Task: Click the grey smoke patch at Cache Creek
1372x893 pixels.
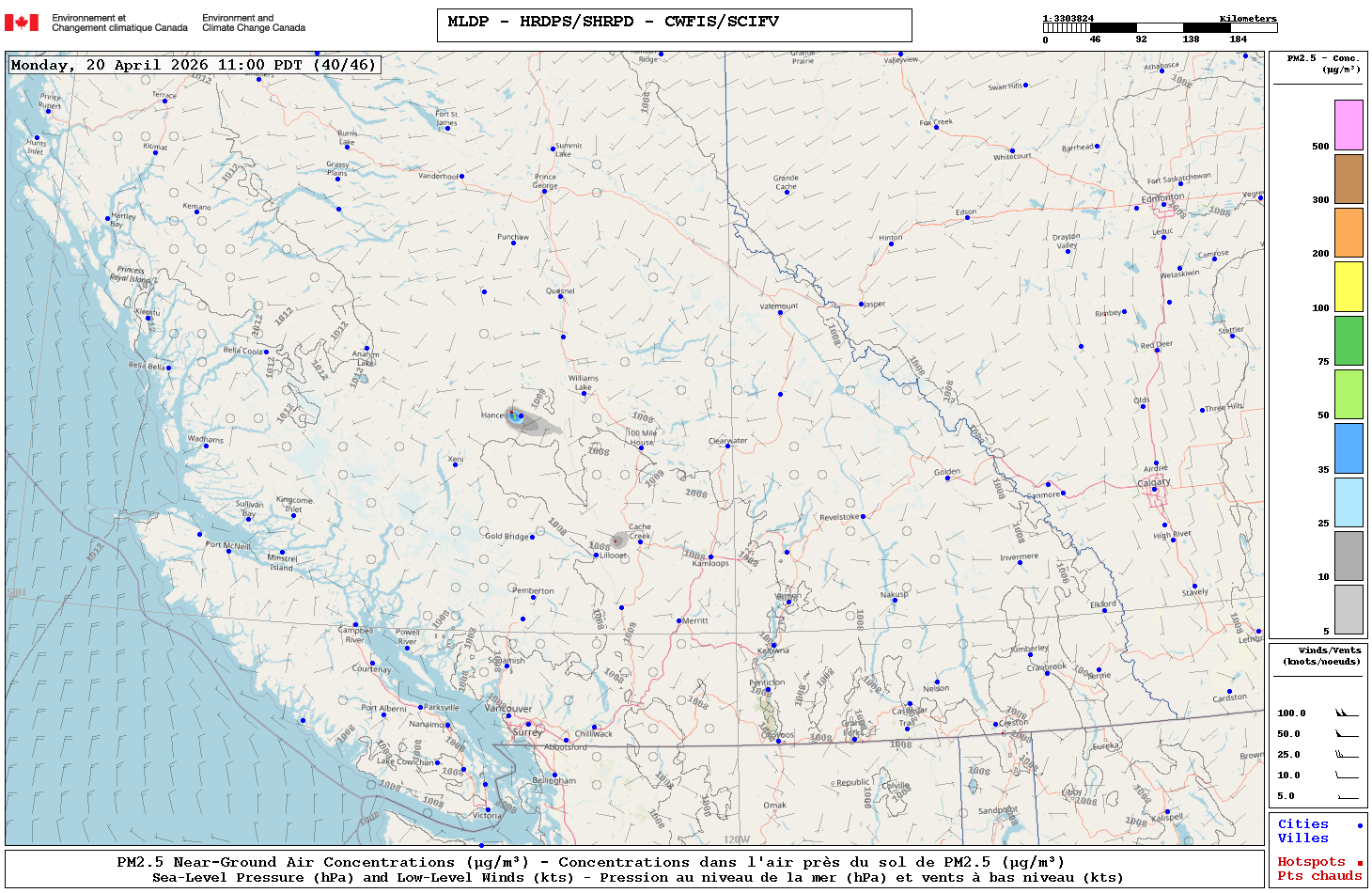Action: (618, 540)
